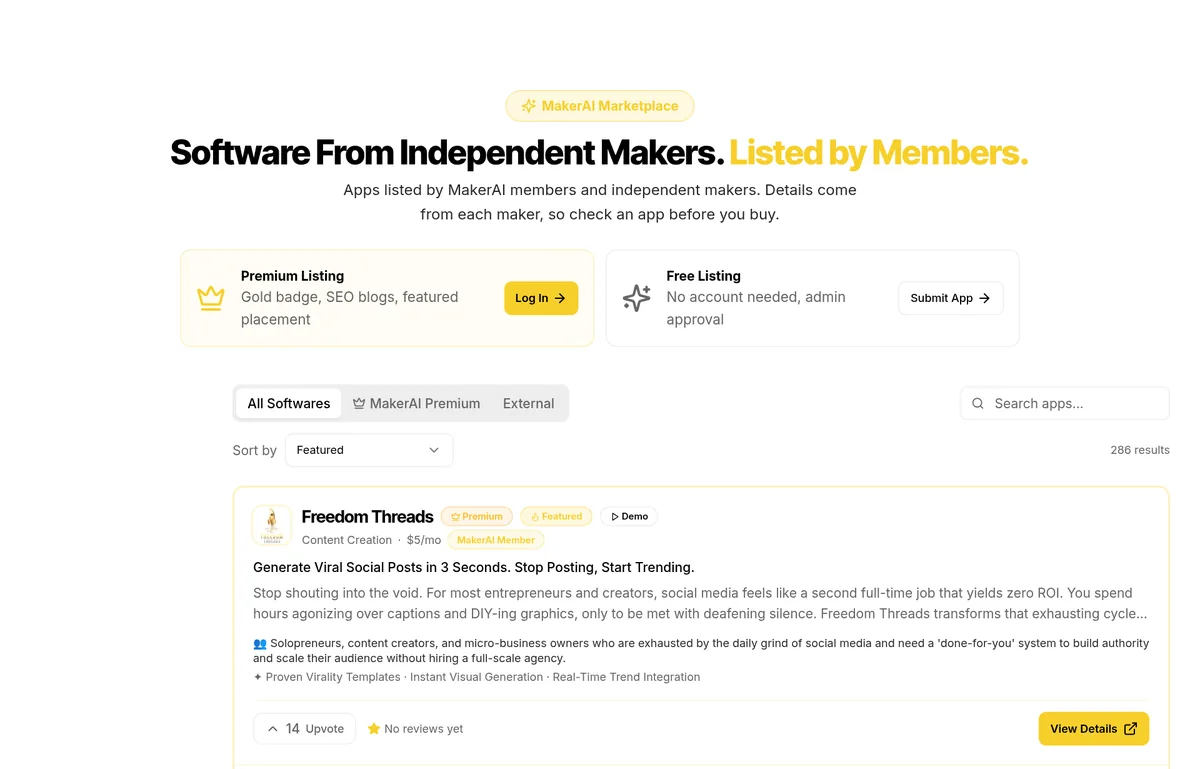Screen dimensions: 1200x769
Task: Click the 286 results count
Action: (x=1140, y=450)
